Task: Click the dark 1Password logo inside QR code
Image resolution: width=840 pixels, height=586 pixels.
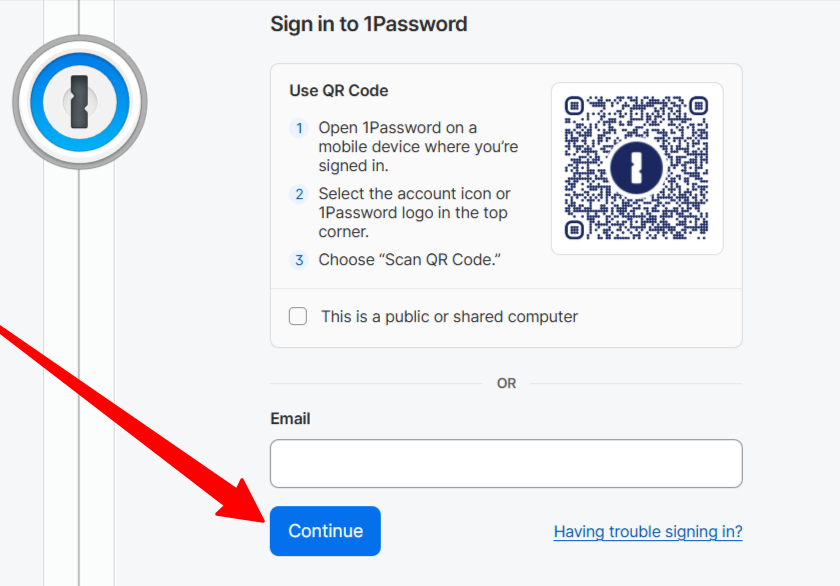Action: [636, 168]
